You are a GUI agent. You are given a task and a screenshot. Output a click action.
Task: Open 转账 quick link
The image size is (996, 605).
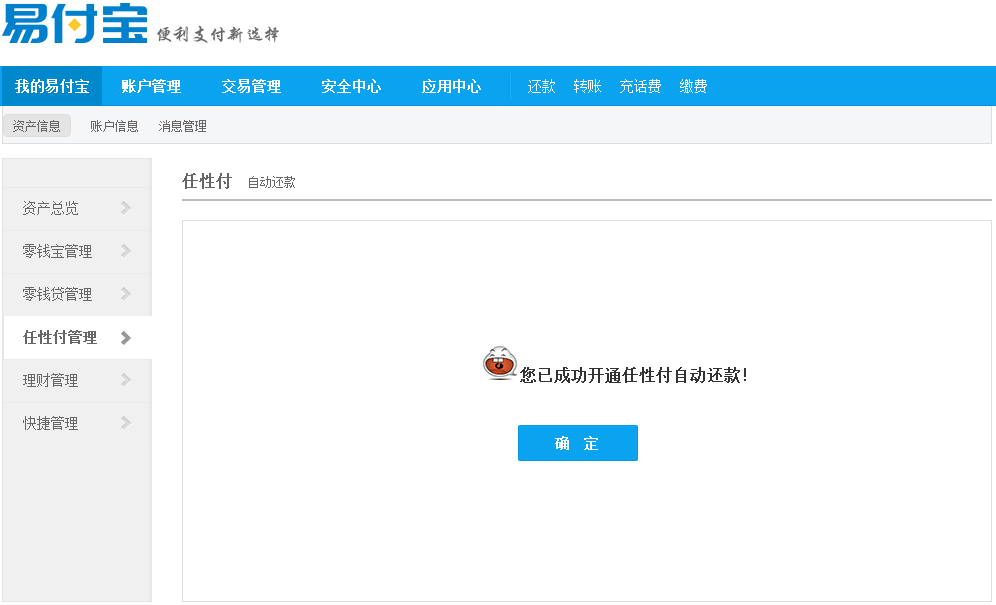587,86
